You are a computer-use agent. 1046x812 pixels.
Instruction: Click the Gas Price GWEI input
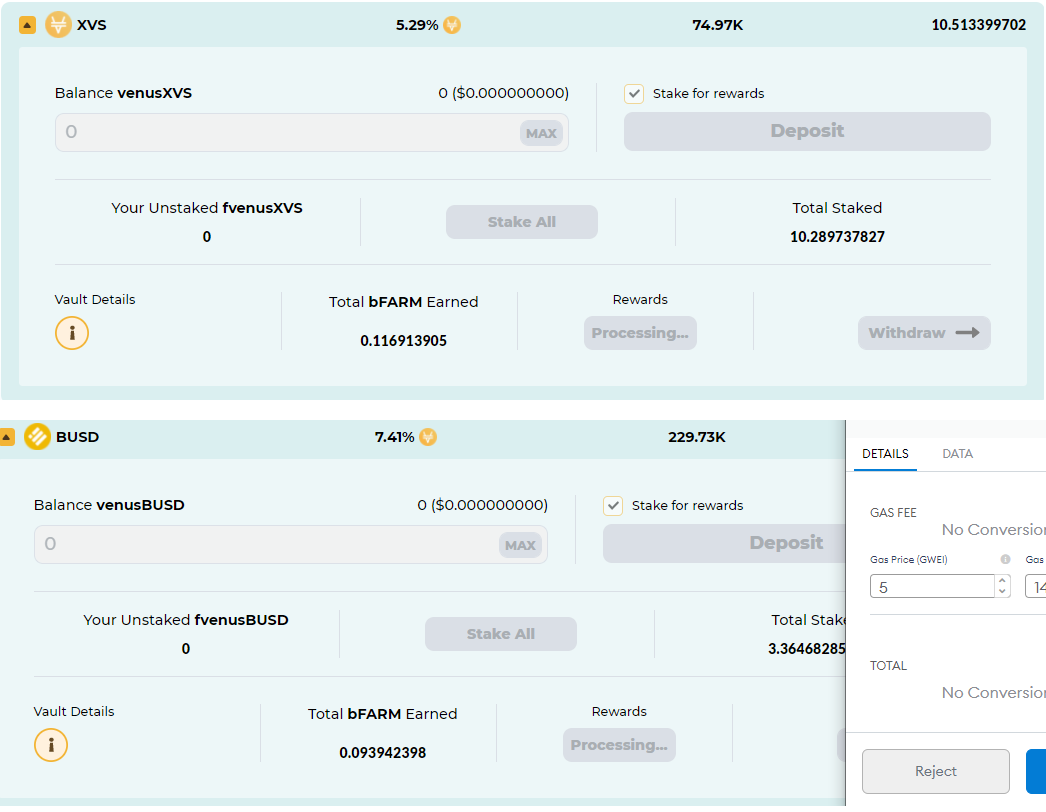932,587
